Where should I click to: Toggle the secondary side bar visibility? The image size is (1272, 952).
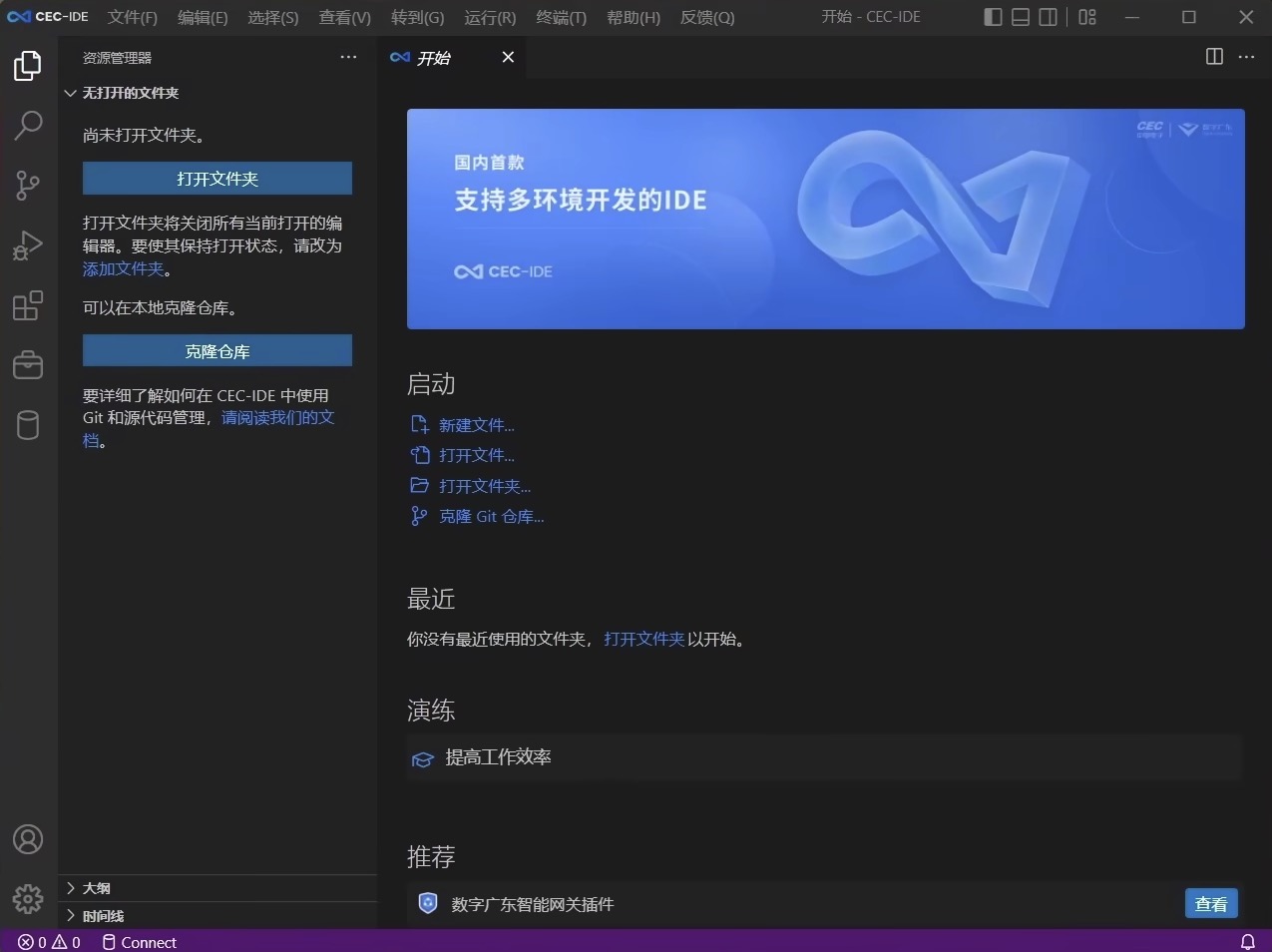tap(1048, 17)
